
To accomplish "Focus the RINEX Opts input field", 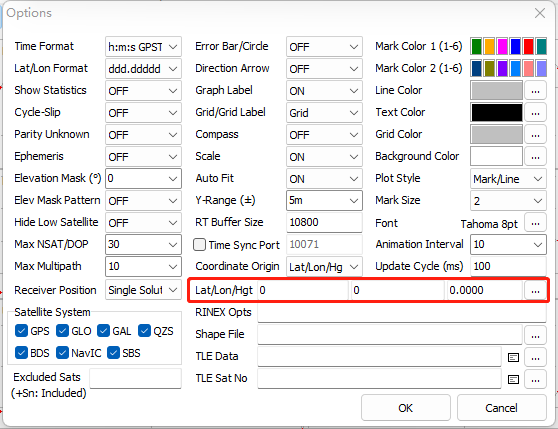I will 402,313.
